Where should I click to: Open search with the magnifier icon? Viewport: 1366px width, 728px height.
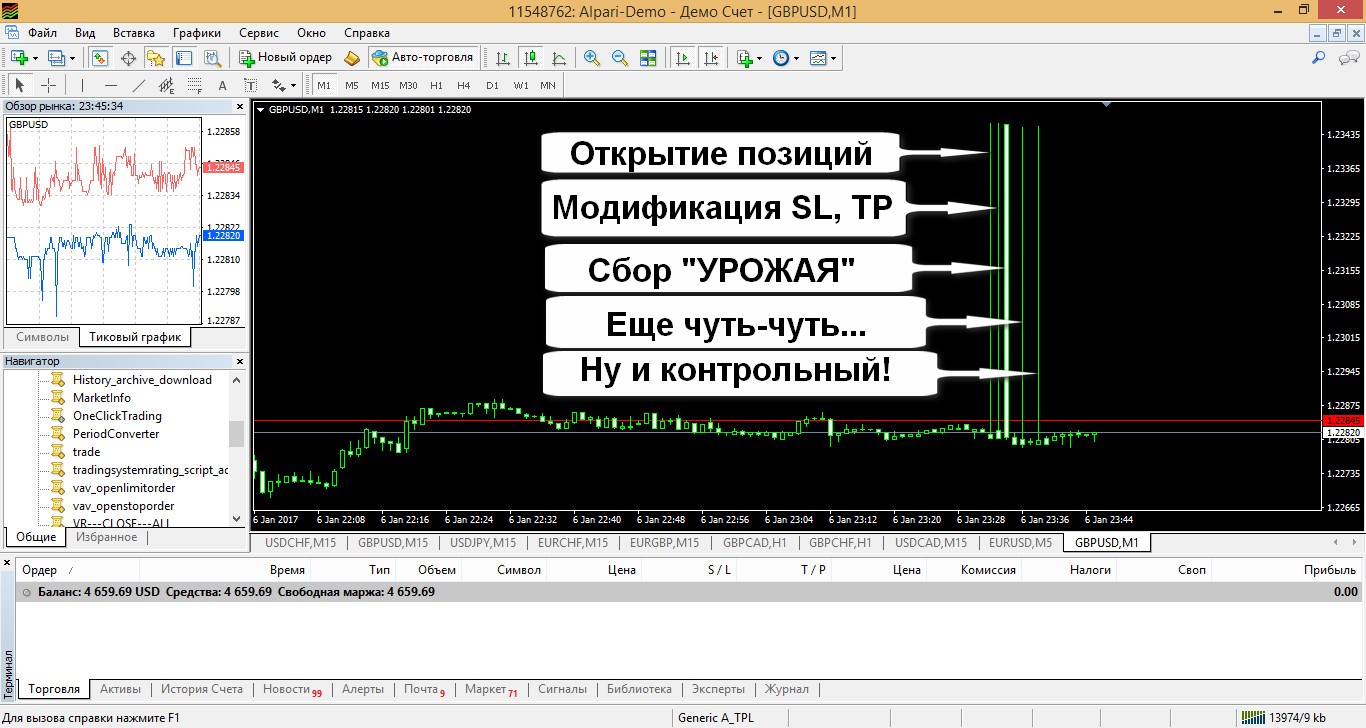1319,58
